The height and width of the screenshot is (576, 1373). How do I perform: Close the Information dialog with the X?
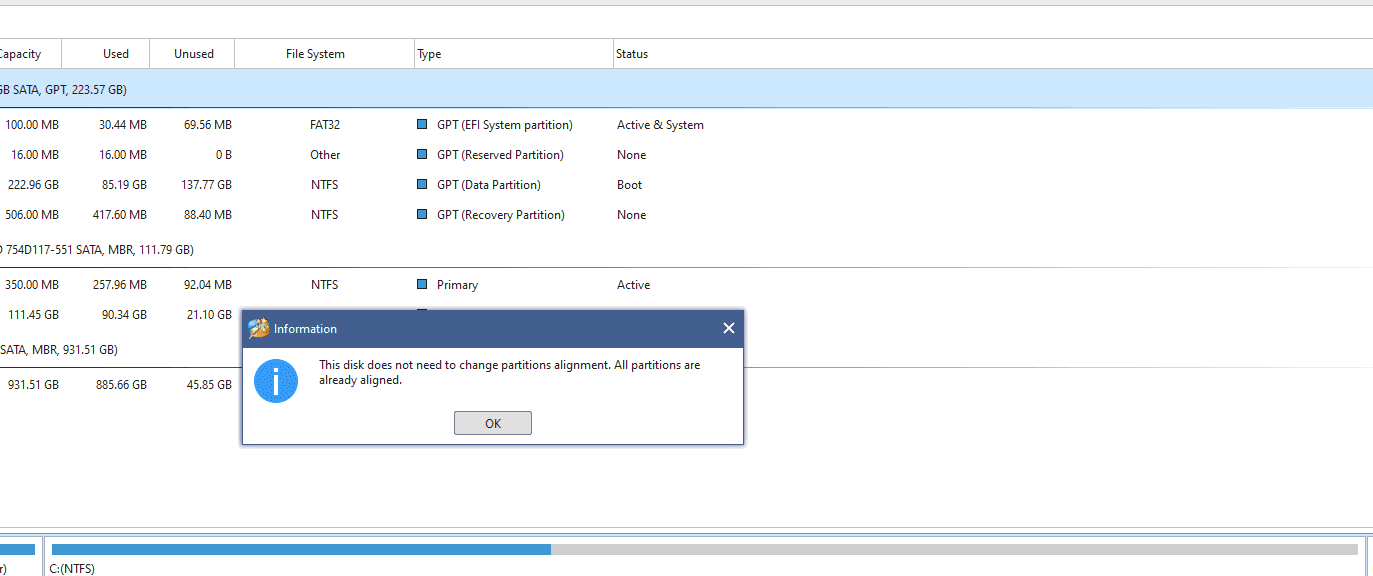[728, 328]
